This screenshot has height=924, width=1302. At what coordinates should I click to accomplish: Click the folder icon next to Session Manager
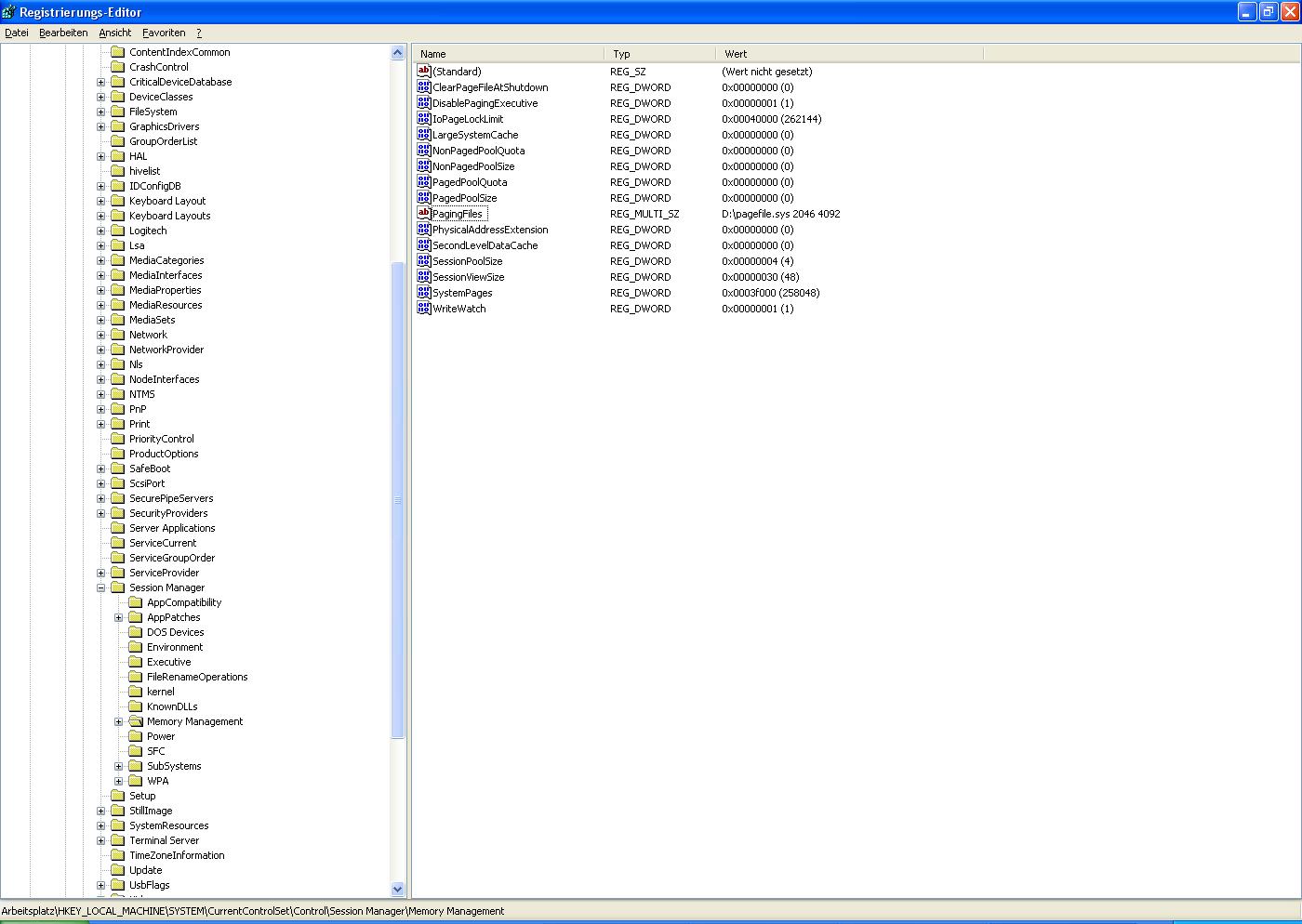[x=118, y=587]
